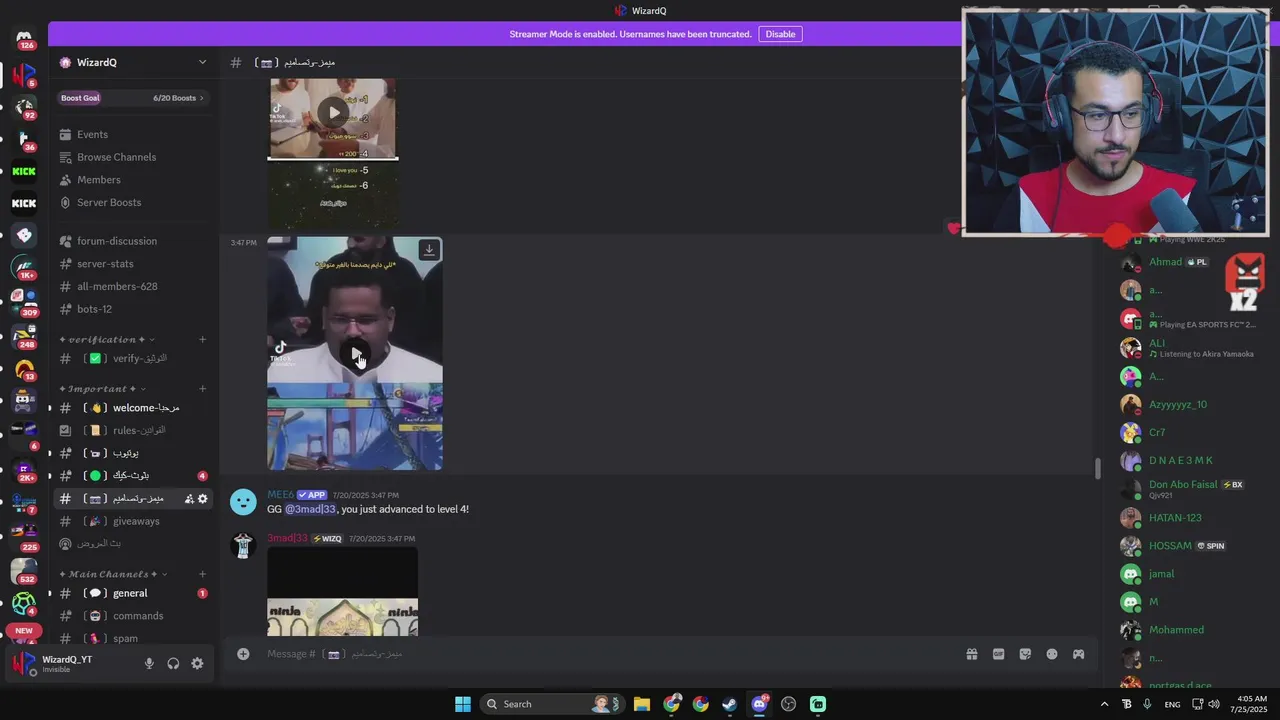Image resolution: width=1280 pixels, height=720 pixels.
Task: Open 3mad|33 username in chat
Action: (287, 538)
